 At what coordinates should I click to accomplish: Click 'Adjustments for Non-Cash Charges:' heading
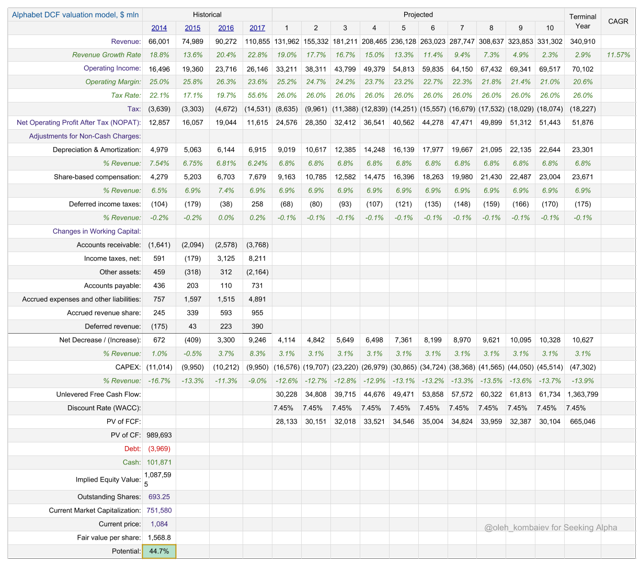(x=85, y=136)
